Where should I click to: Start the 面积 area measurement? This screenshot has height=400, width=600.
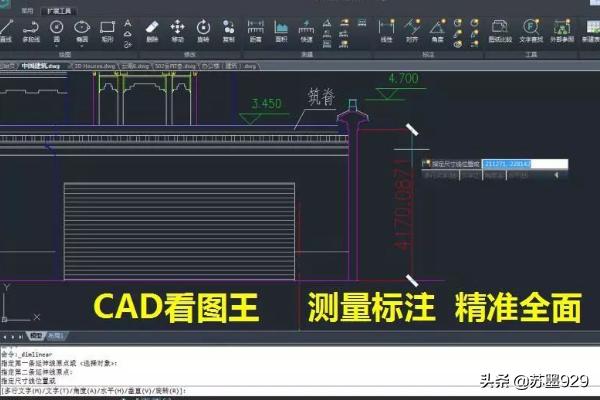tap(281, 31)
